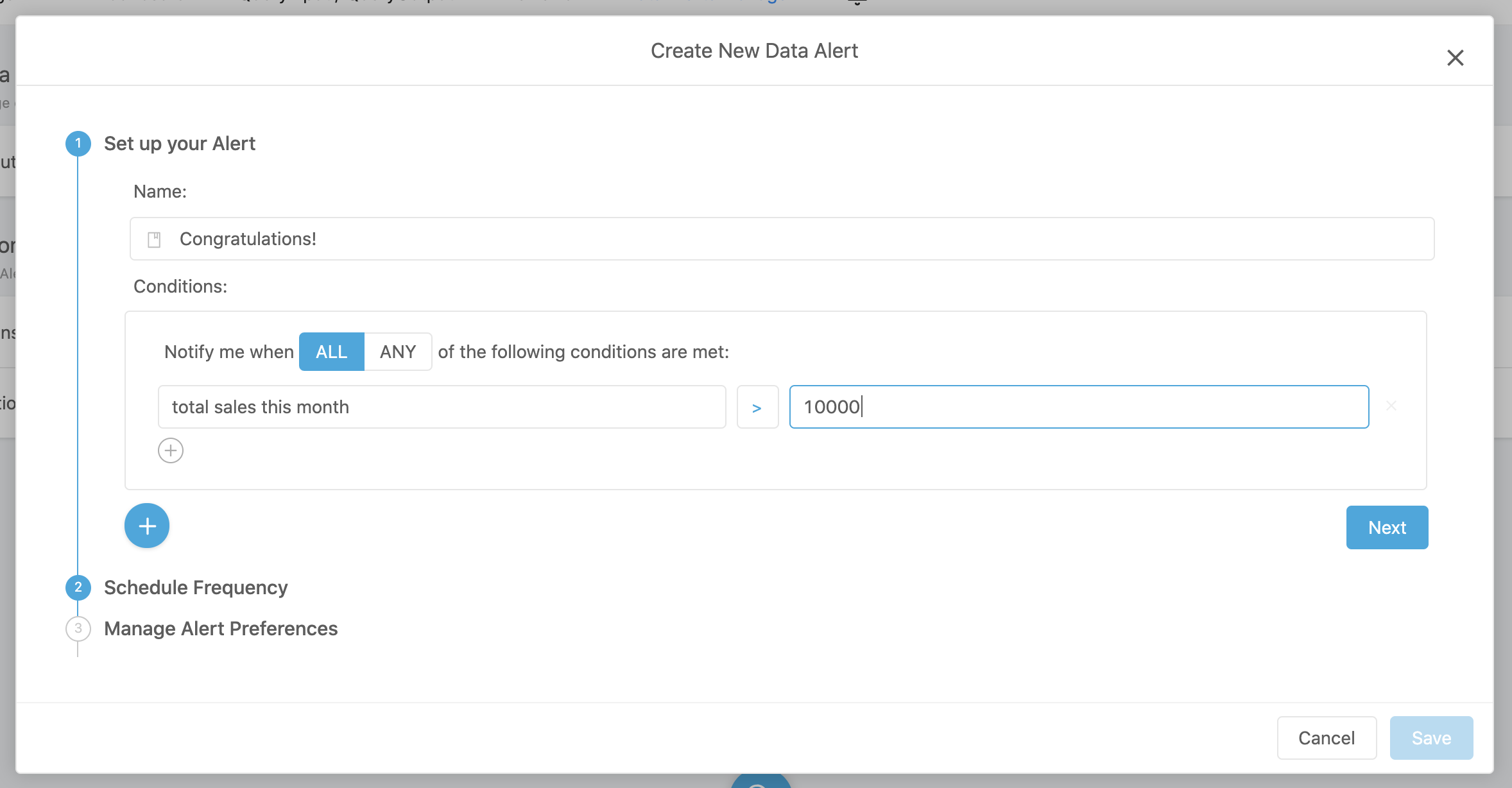The height and width of the screenshot is (788, 1512).
Task: Select ALL conditions toggle
Action: 331,352
